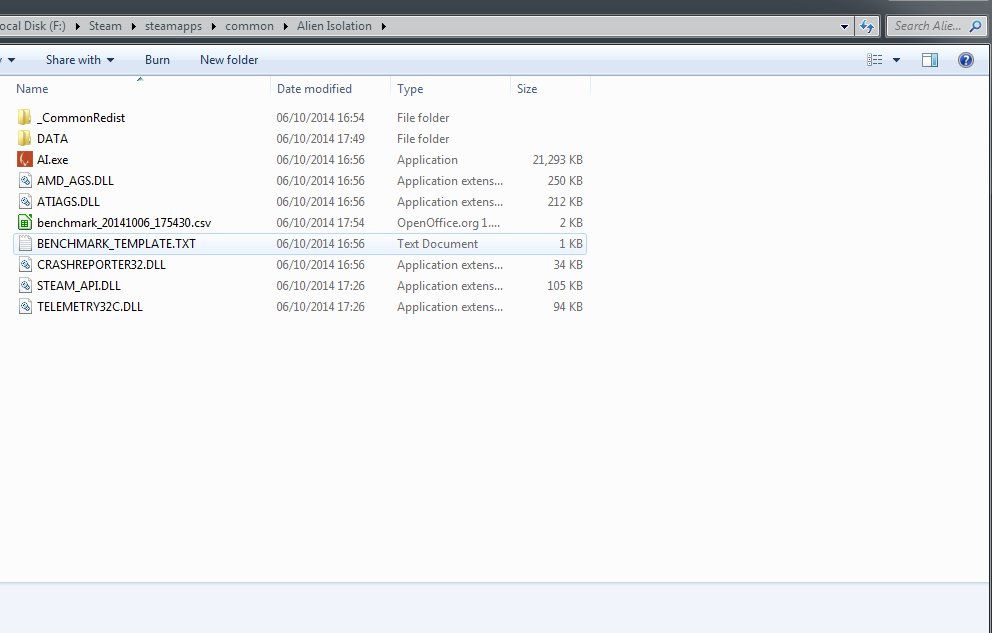Select the BENCHMARK_TEMPLATE.TXT document icon
This screenshot has height=633, width=992.
pos(25,243)
